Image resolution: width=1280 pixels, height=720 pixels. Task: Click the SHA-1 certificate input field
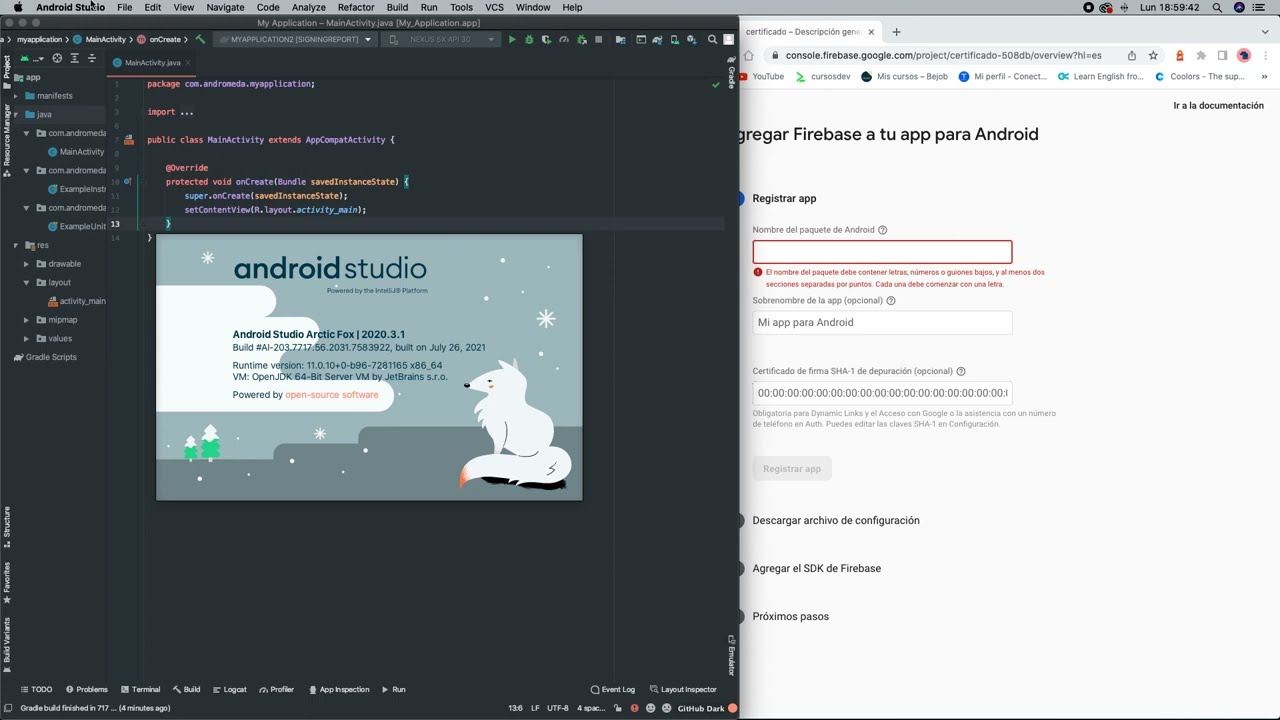point(882,393)
